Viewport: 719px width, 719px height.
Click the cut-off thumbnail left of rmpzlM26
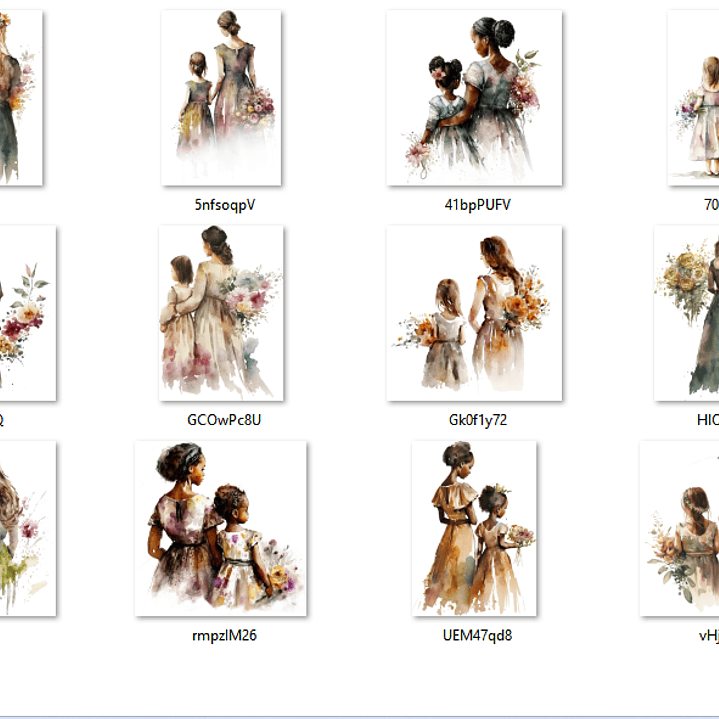click(x=26, y=528)
